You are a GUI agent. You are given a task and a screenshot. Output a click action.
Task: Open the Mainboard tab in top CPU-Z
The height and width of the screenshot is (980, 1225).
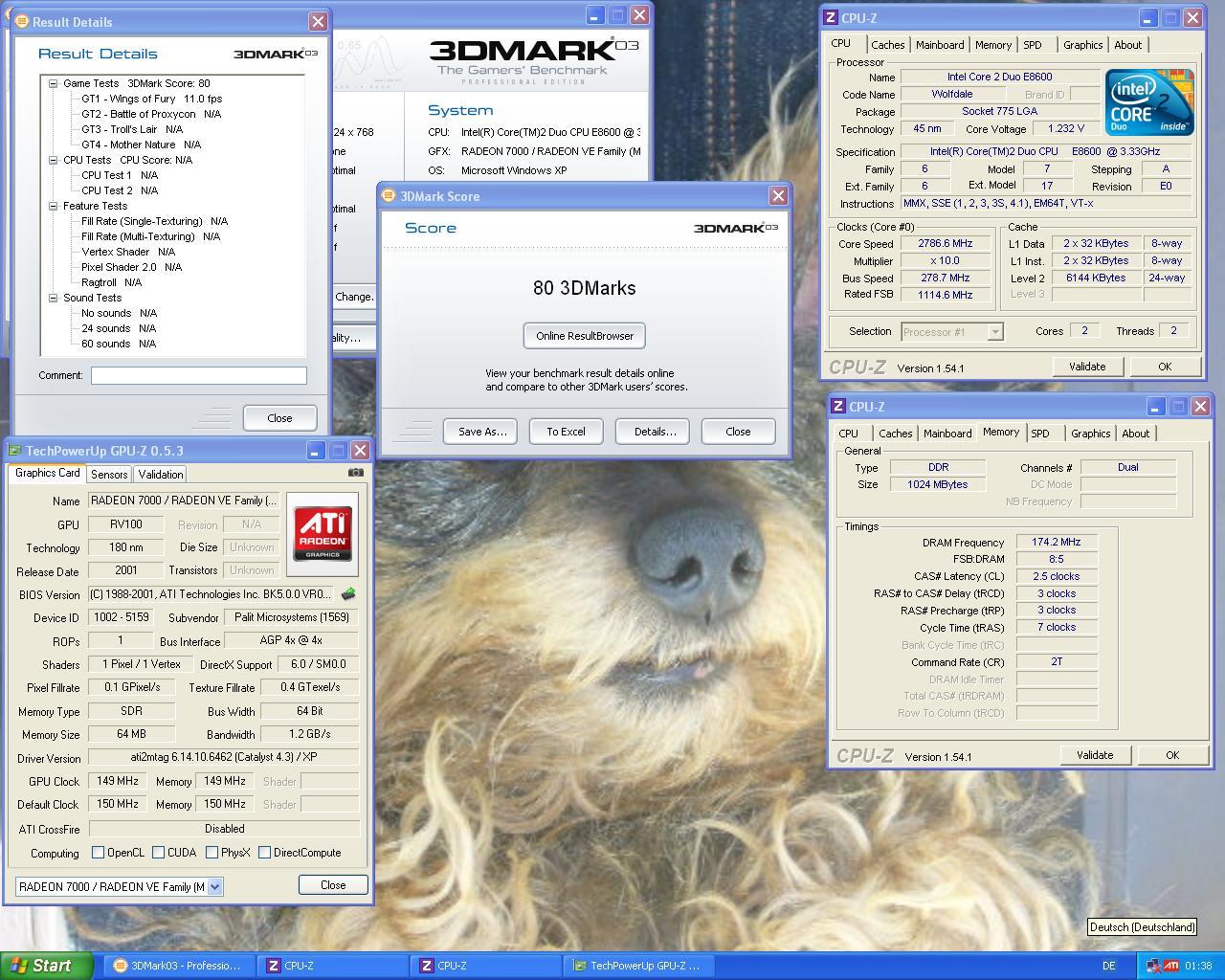click(940, 45)
